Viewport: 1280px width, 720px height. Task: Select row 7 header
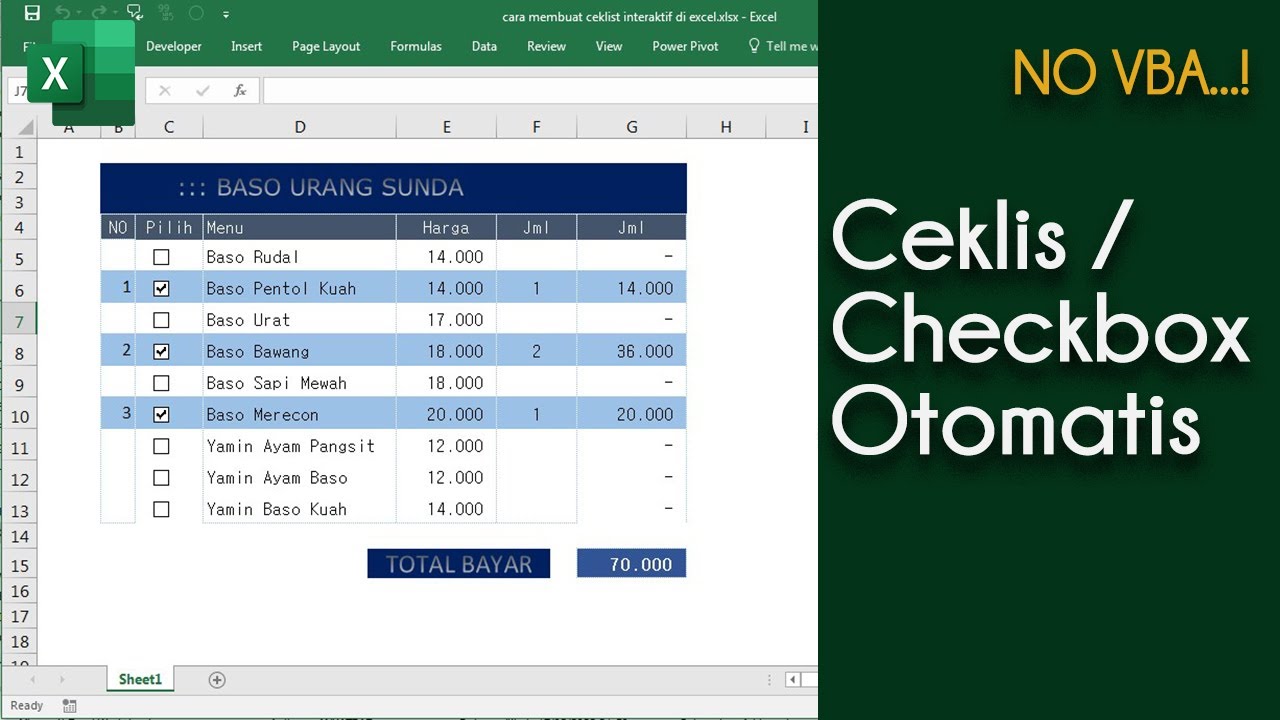pyautogui.click(x=19, y=321)
